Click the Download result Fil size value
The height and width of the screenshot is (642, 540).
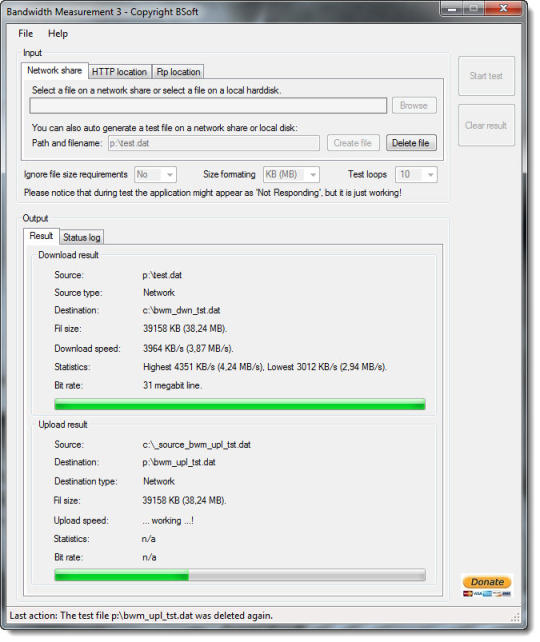(185, 329)
